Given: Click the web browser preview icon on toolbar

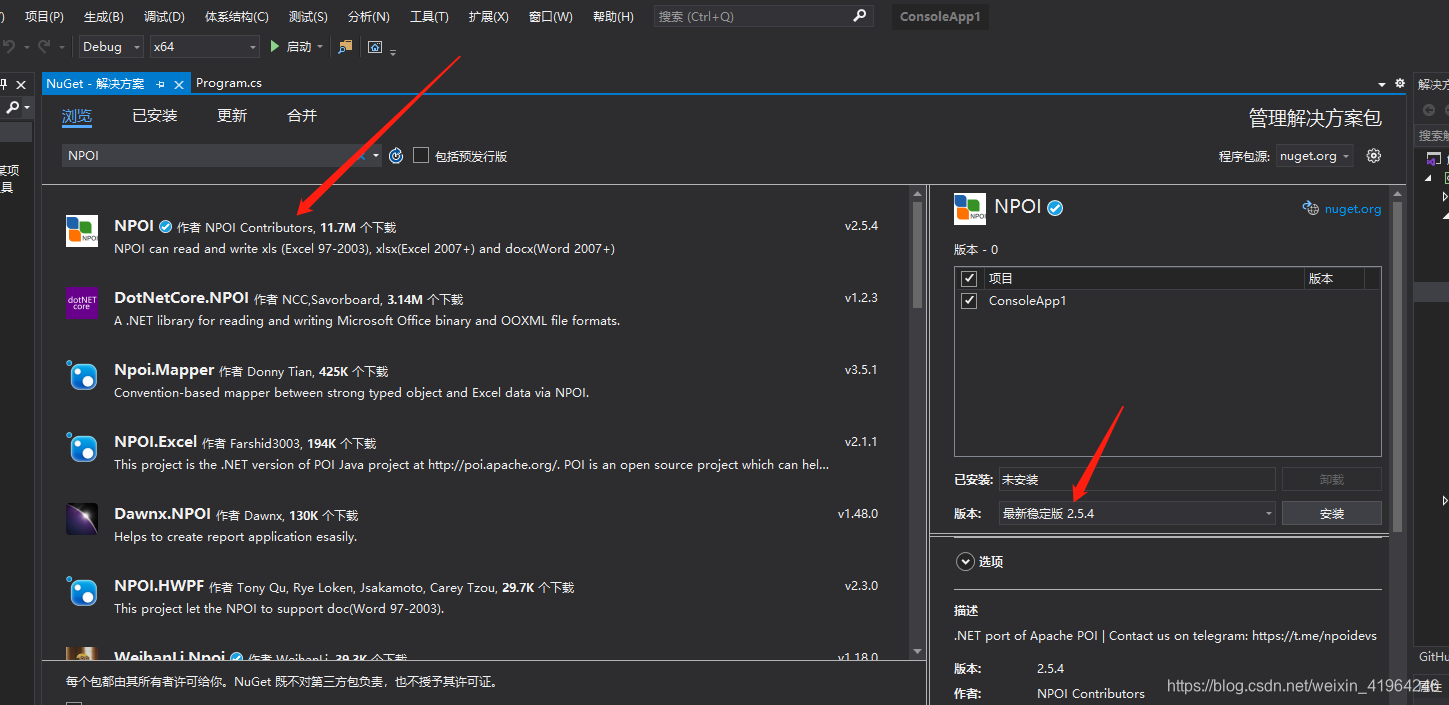Looking at the screenshot, I should tap(374, 46).
